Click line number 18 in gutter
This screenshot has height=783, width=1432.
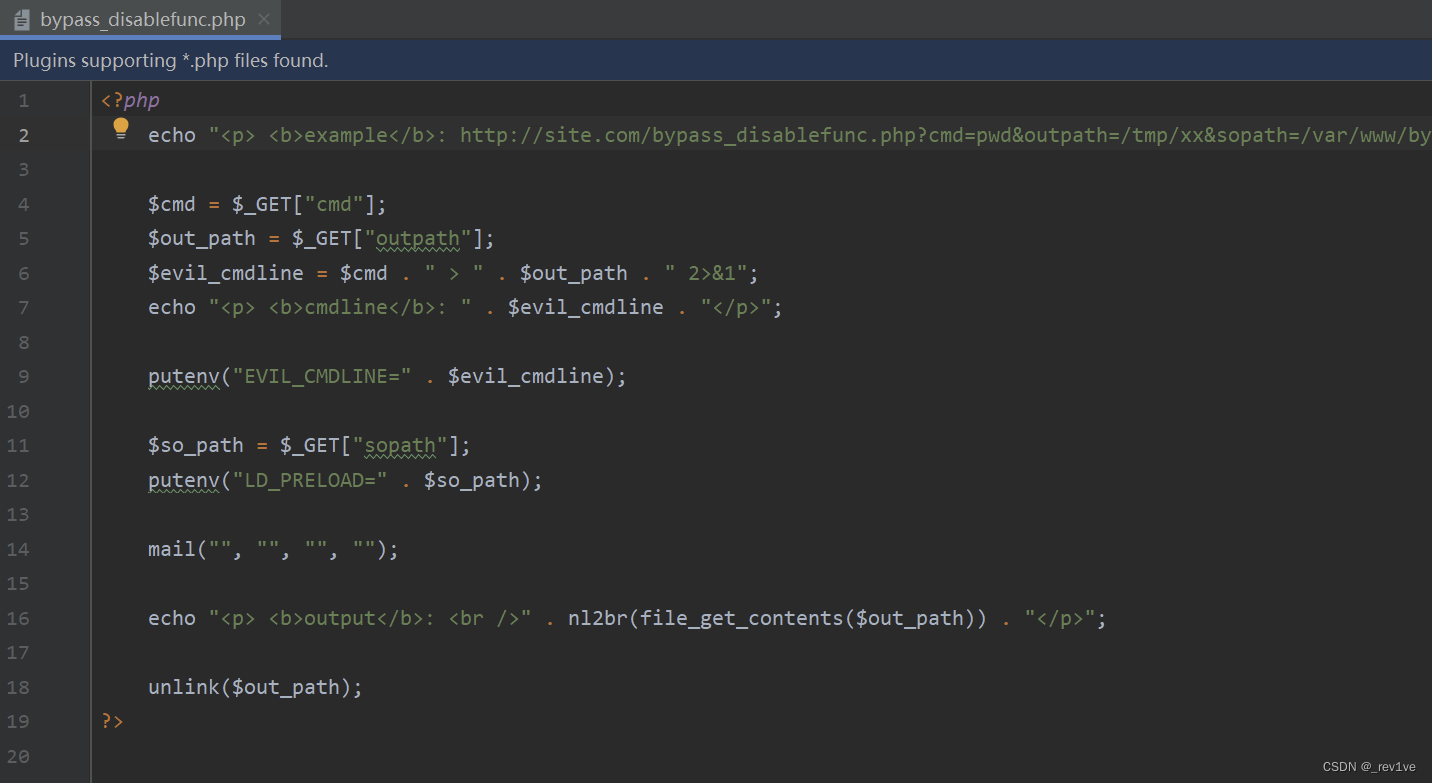coord(18,687)
